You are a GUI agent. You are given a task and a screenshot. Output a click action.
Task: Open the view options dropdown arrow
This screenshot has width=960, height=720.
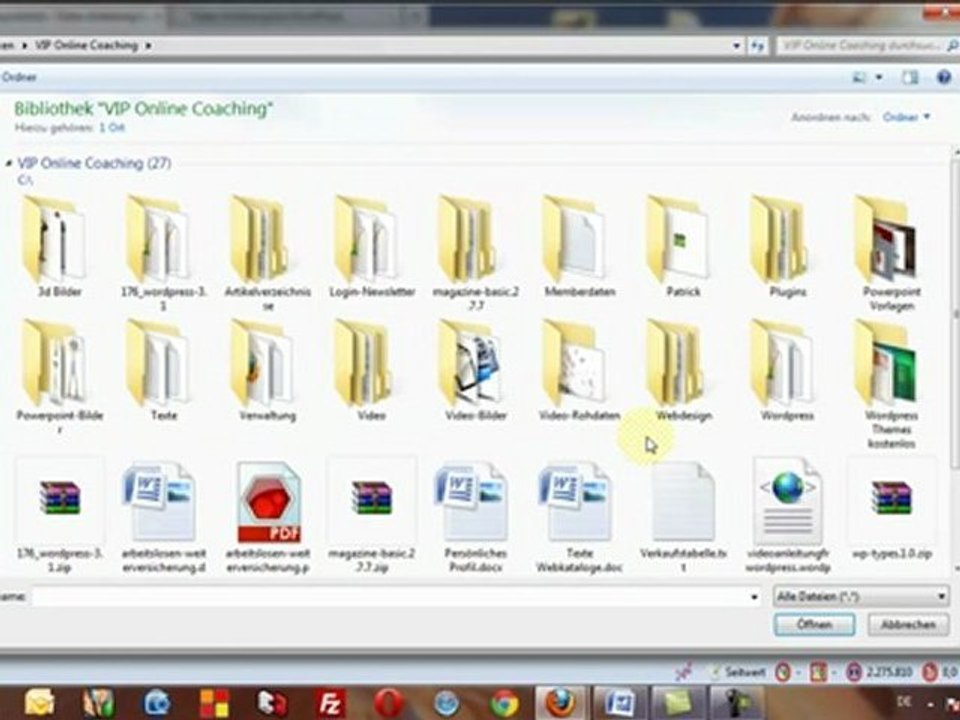click(879, 77)
